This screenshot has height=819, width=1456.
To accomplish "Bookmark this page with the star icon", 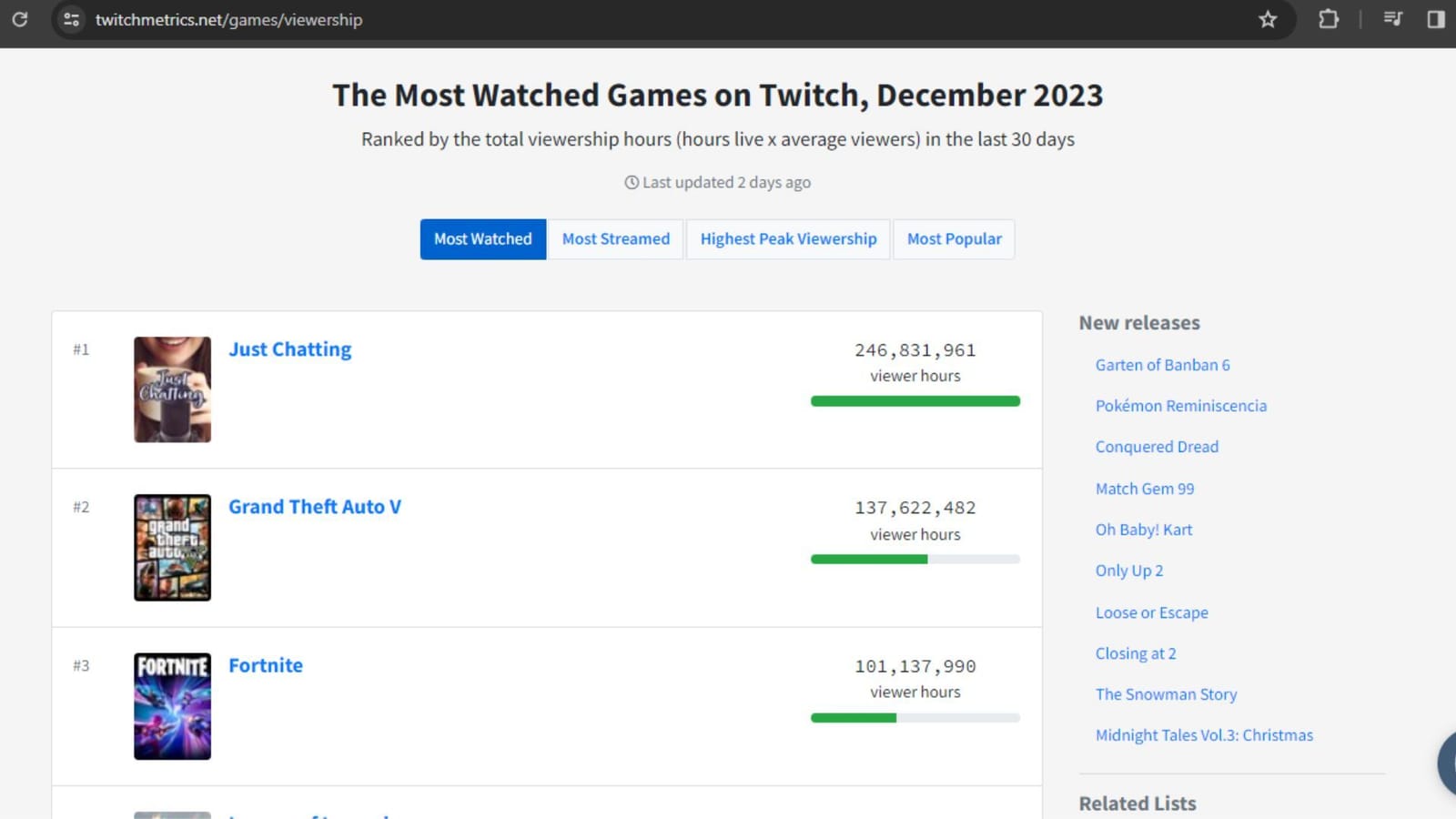I will (x=1267, y=19).
